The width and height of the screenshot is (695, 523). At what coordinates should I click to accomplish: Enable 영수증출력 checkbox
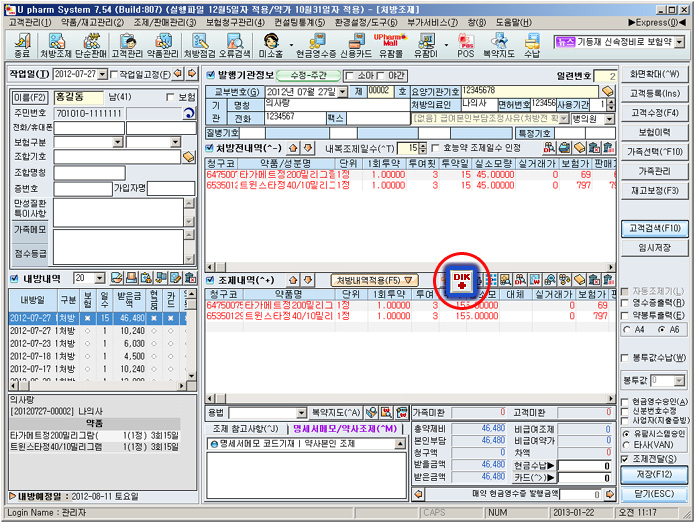[x=625, y=303]
